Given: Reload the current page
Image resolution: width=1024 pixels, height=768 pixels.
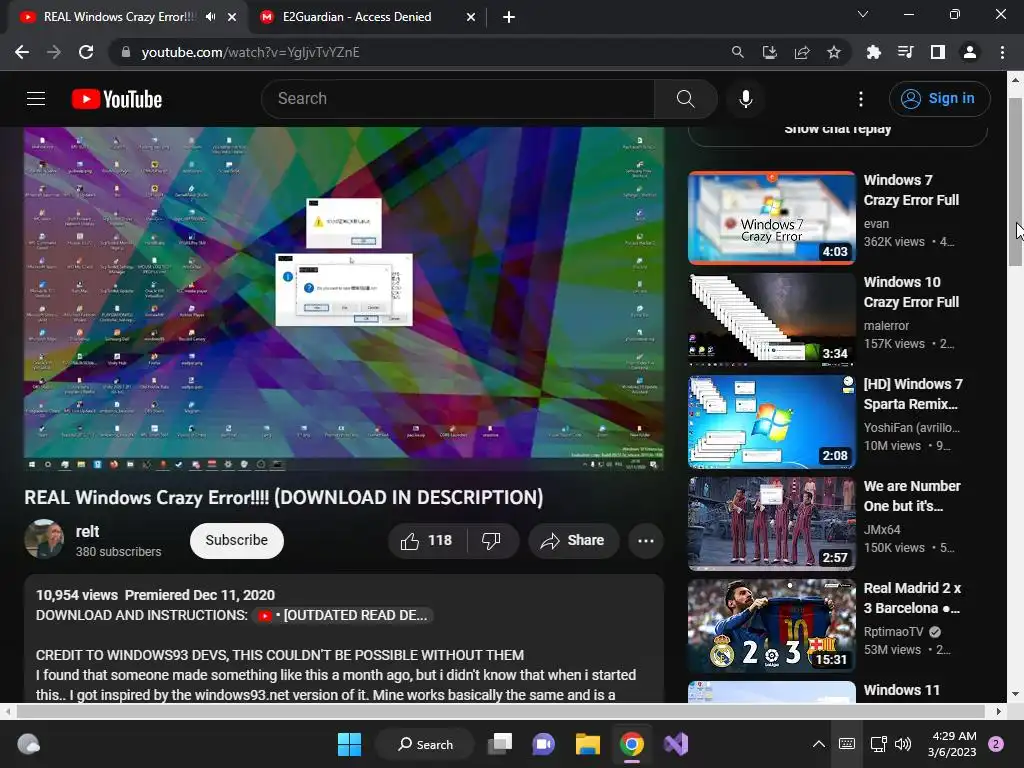Looking at the screenshot, I should tap(86, 52).
